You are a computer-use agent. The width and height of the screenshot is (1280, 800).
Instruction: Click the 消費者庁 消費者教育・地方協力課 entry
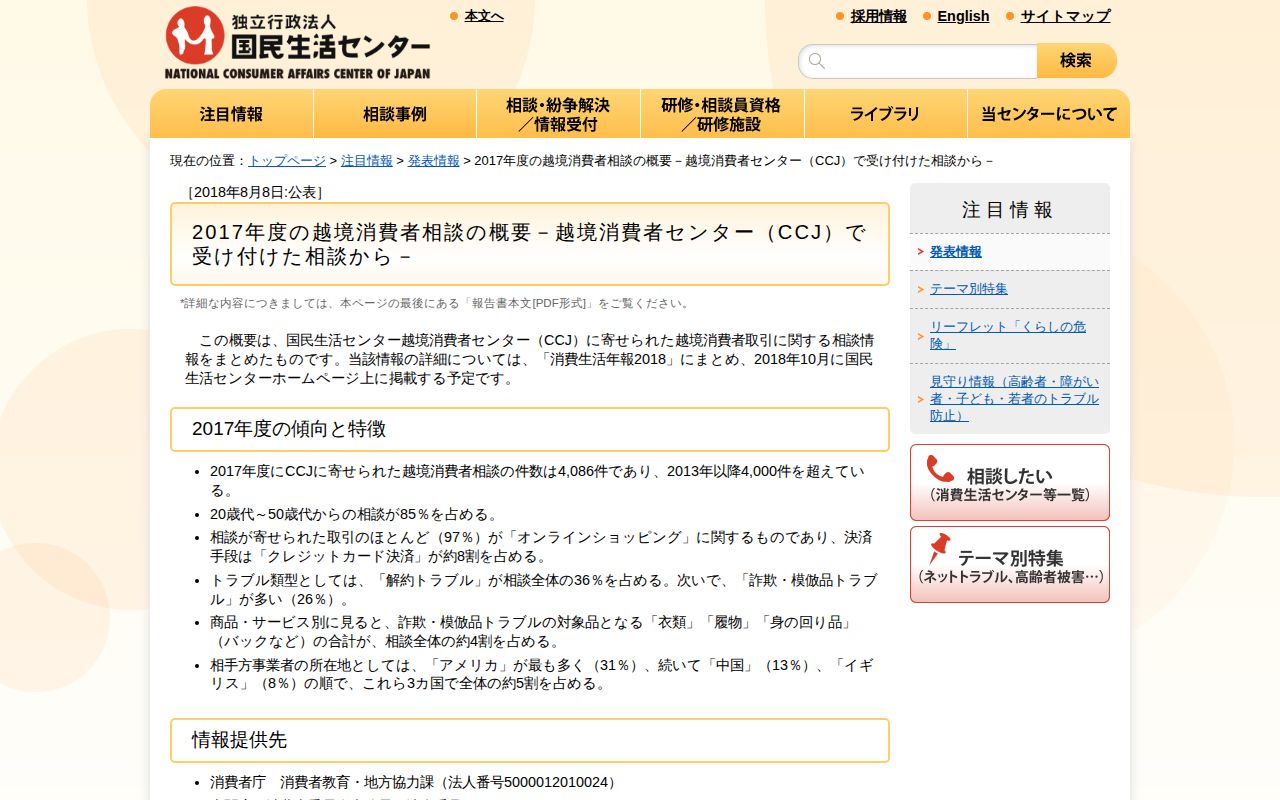(415, 782)
